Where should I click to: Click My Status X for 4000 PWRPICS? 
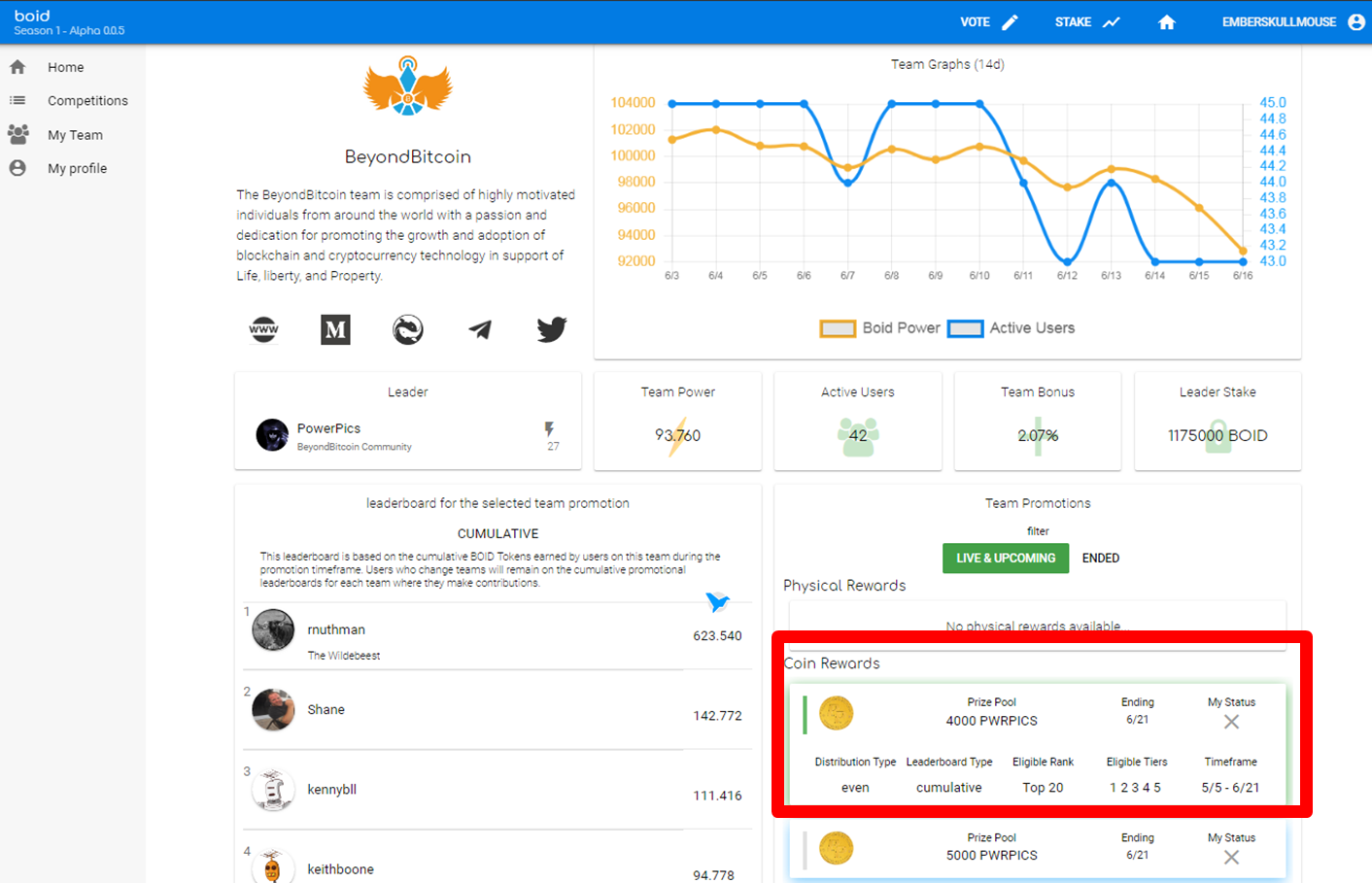[x=1231, y=722]
